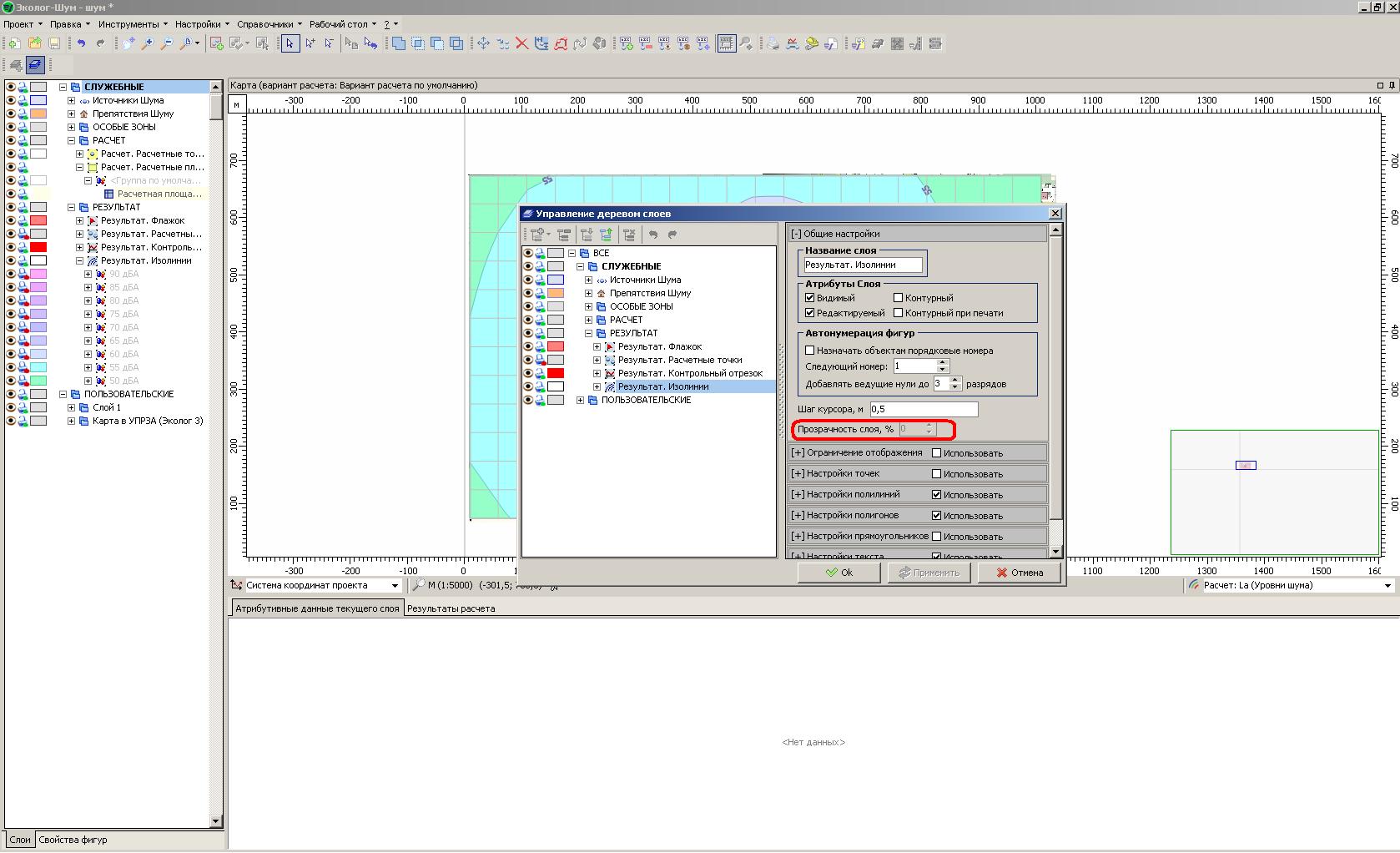Hide the Препятствия Шуму layer in dialog
Viewport: 1400px width, 853px height.
tap(528, 293)
